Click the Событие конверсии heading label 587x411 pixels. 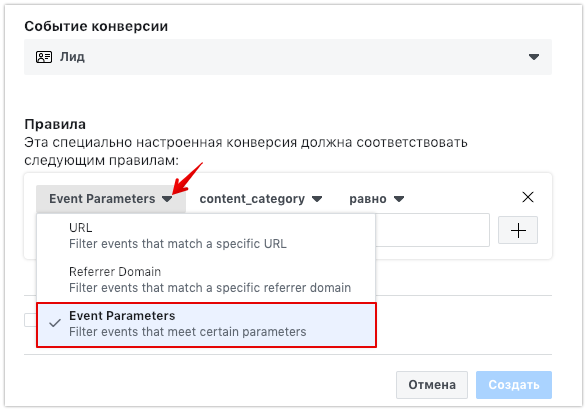(x=96, y=26)
